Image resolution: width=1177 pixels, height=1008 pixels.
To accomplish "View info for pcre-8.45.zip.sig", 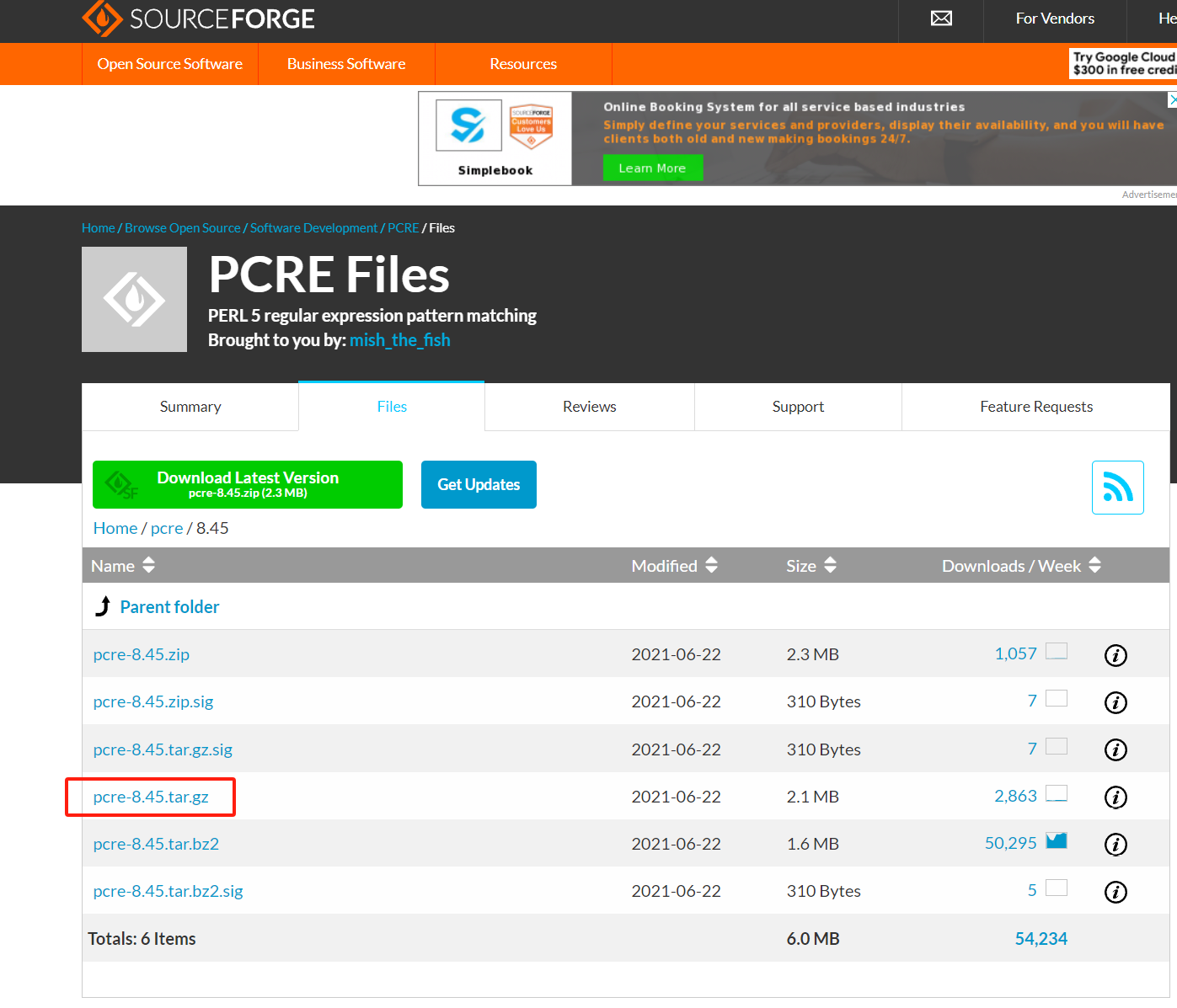I will click(x=1115, y=702).
